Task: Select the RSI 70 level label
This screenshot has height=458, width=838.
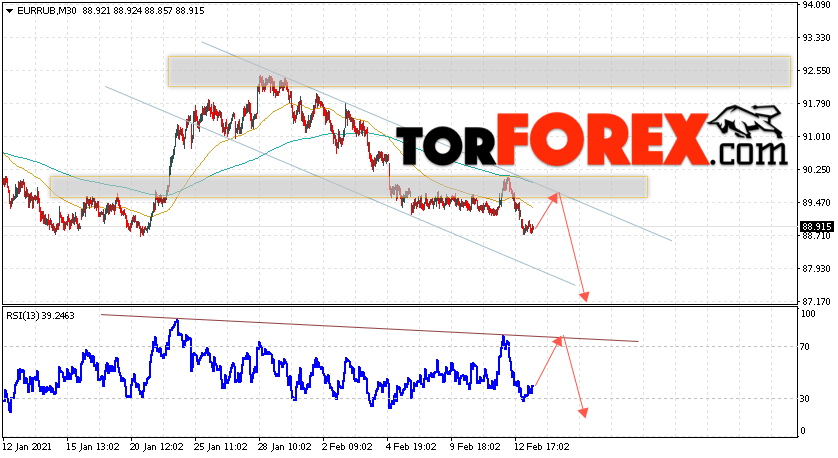Action: (806, 347)
